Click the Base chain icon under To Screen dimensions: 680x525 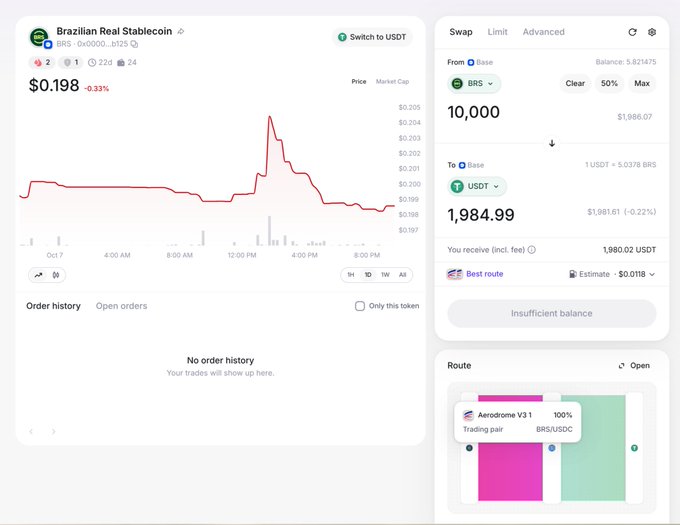pyautogui.click(x=462, y=165)
